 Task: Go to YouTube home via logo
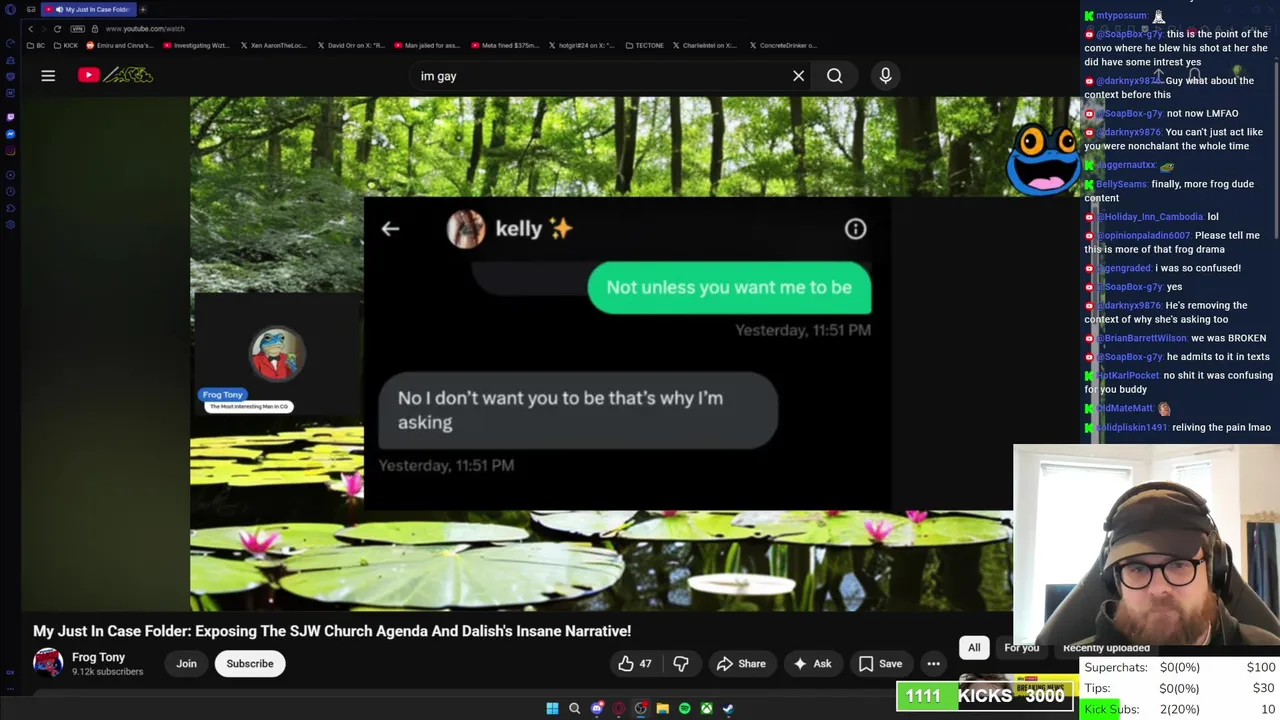point(115,75)
